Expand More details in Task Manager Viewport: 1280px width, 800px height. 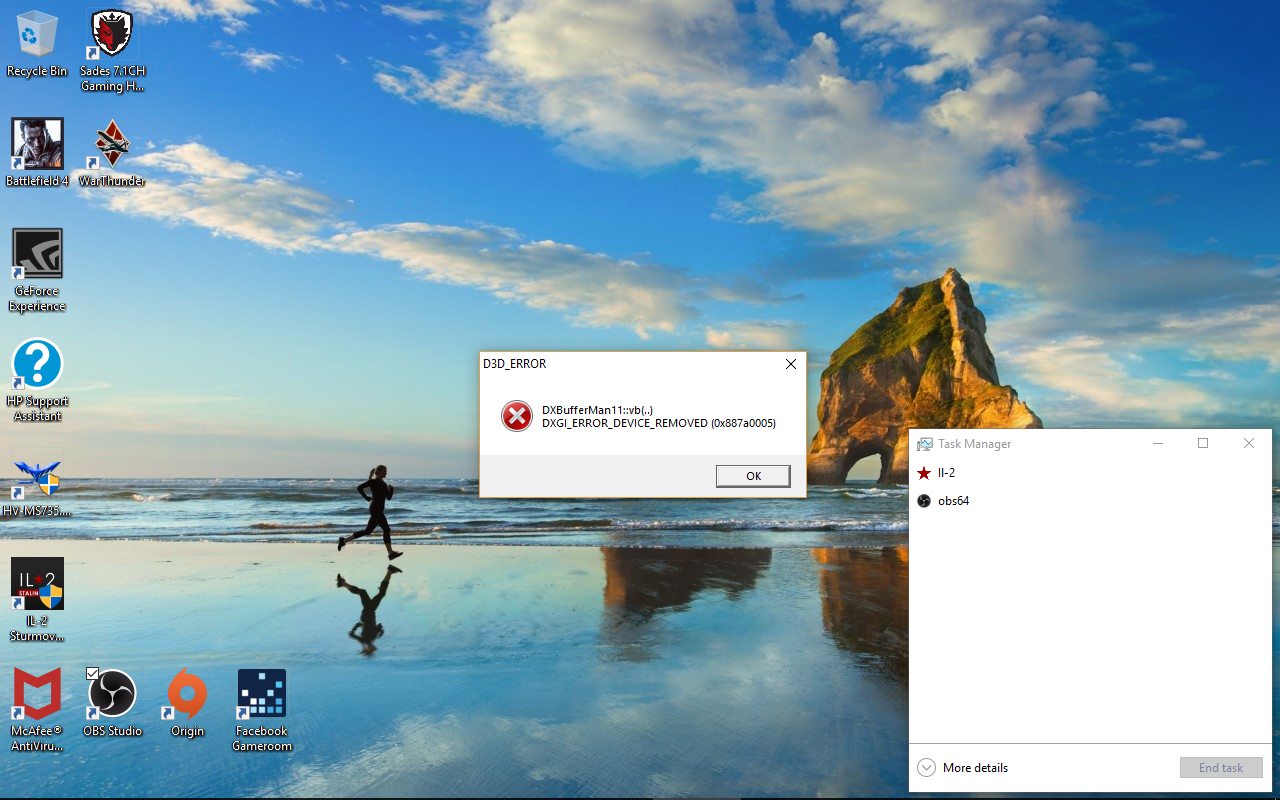[x=962, y=768]
